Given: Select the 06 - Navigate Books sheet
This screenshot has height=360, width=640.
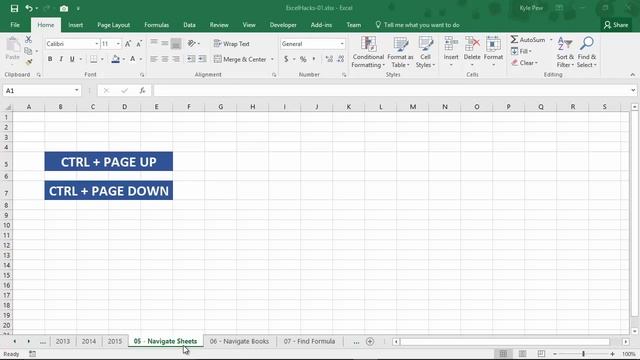Looking at the screenshot, I should coord(239,341).
